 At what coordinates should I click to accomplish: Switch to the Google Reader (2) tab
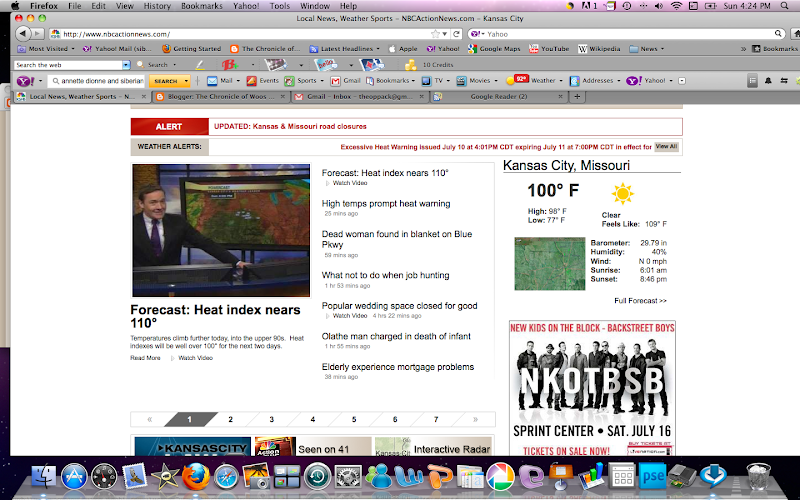(499, 96)
